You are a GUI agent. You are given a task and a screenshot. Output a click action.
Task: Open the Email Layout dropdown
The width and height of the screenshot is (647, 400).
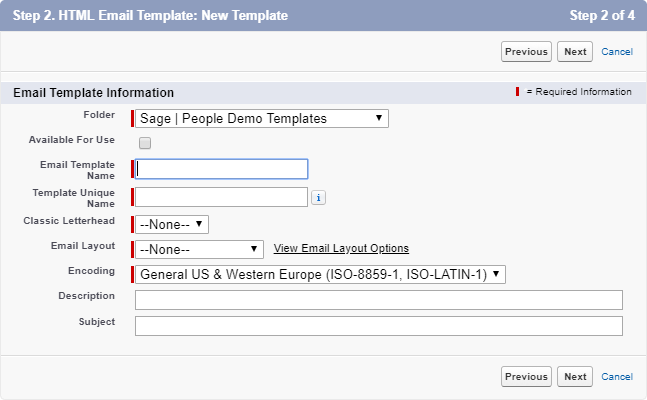pyautogui.click(x=199, y=249)
